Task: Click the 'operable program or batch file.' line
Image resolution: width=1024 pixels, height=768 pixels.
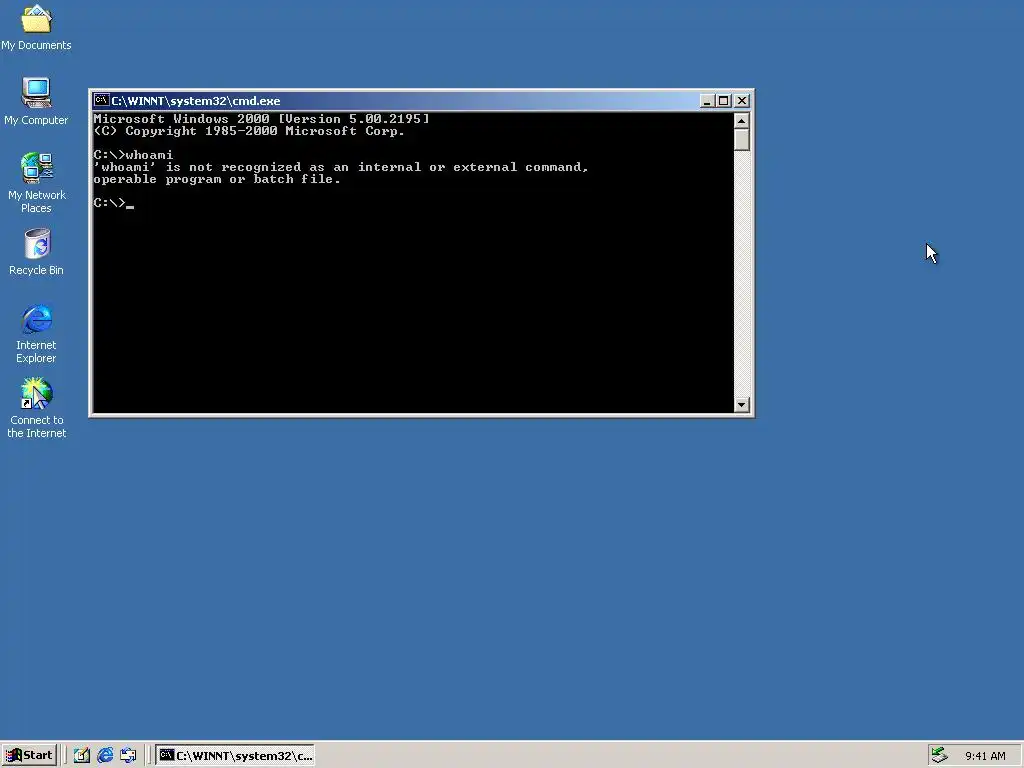Action: (x=217, y=179)
